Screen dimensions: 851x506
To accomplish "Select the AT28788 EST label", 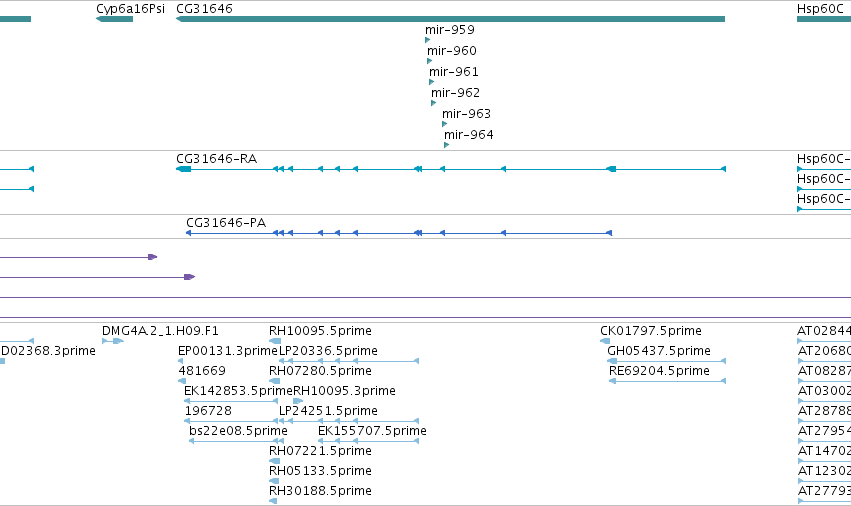I will coord(824,411).
